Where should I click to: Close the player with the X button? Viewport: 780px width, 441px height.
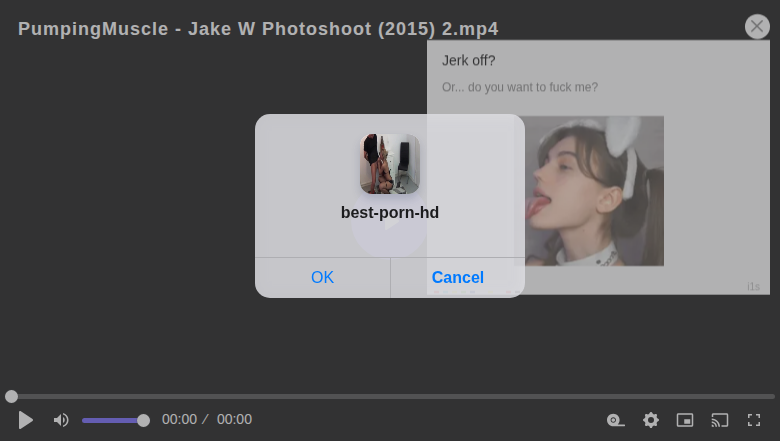pos(757,27)
